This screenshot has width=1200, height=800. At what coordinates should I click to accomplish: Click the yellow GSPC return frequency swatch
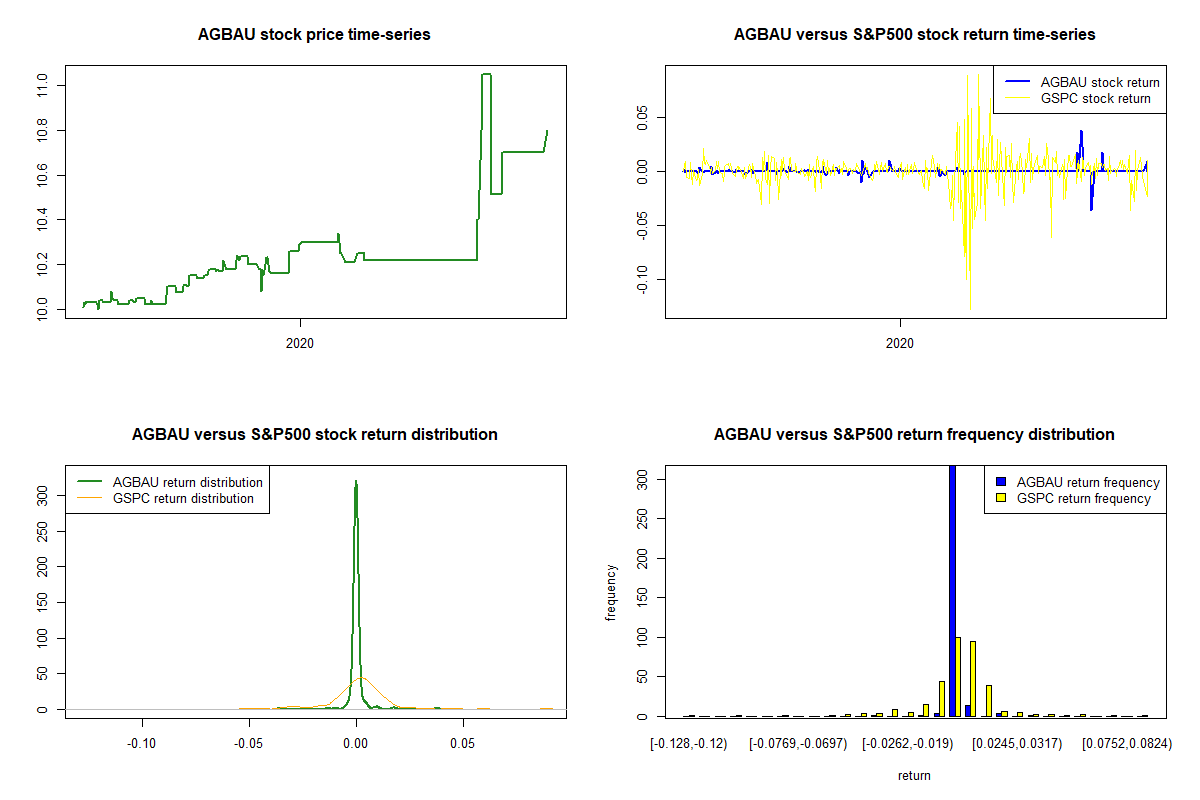click(1002, 498)
